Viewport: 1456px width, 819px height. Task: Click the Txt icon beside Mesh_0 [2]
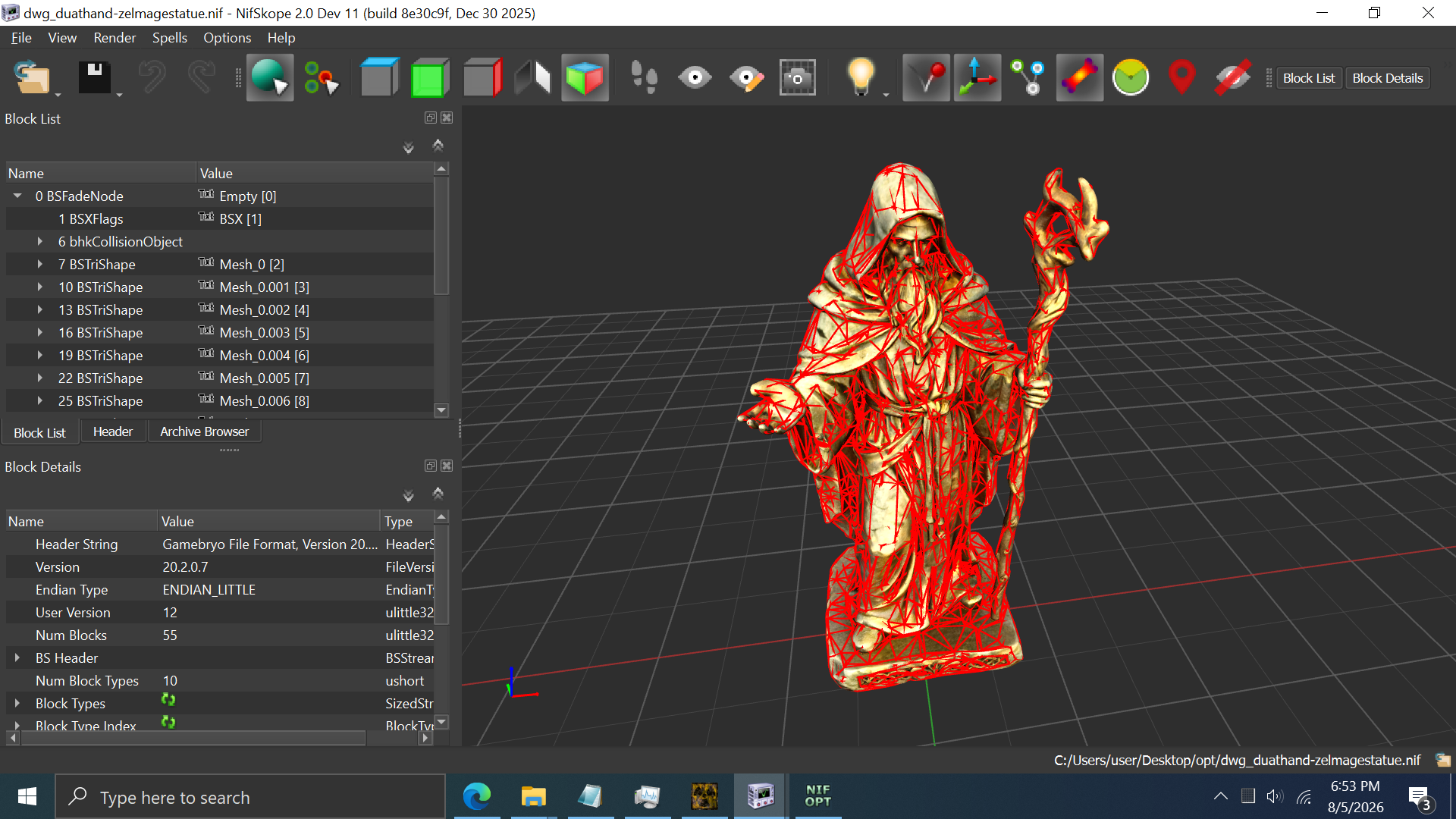(x=206, y=262)
